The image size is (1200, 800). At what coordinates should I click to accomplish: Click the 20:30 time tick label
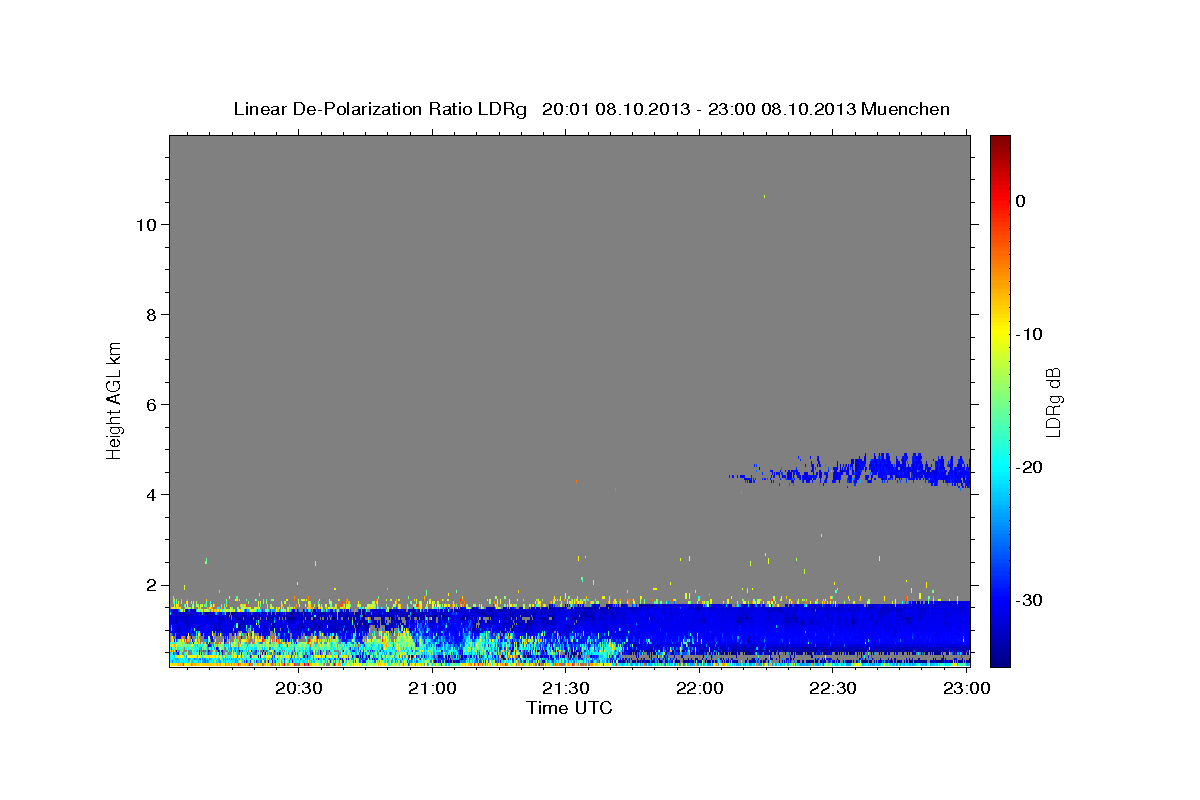(x=299, y=689)
